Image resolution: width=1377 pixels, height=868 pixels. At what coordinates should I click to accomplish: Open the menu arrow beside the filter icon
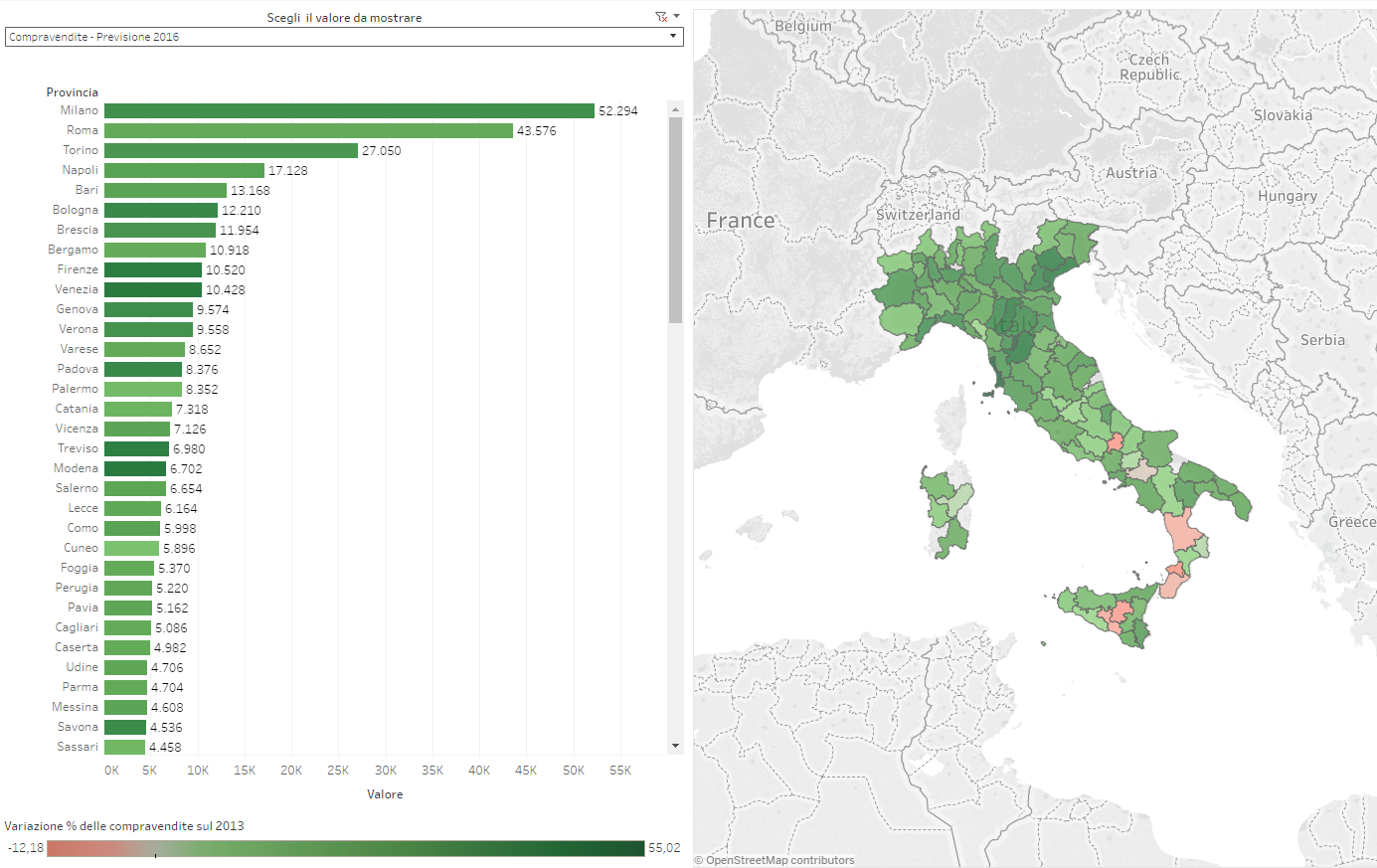(x=676, y=16)
